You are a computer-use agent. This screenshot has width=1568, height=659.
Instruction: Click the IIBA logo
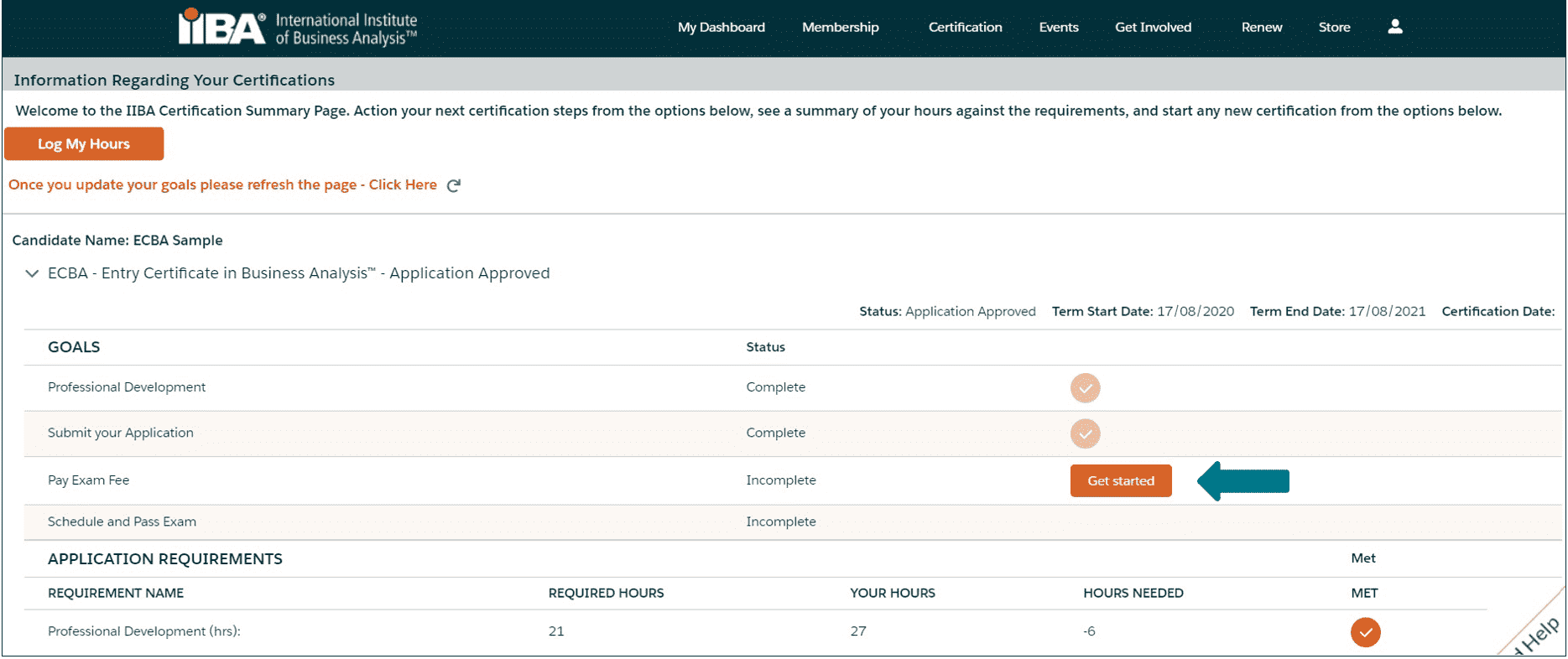[x=298, y=28]
